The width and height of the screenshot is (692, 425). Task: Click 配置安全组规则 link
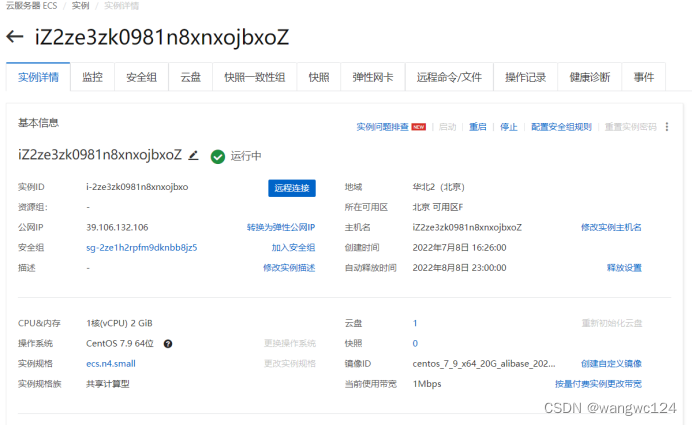tap(561, 127)
